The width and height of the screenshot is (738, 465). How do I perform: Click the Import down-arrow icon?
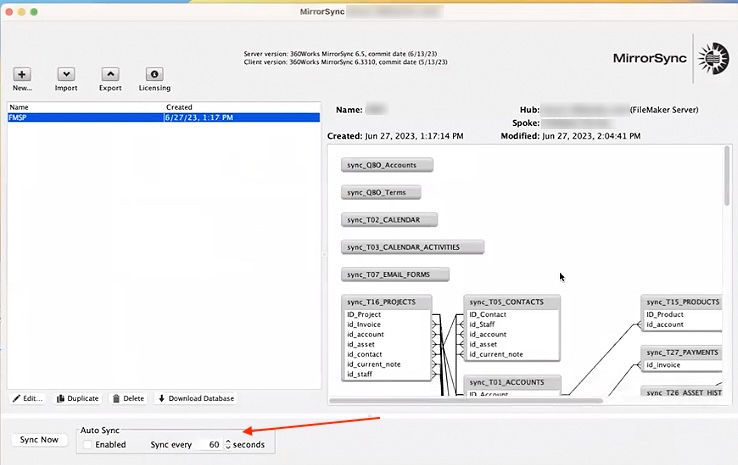tap(66, 74)
